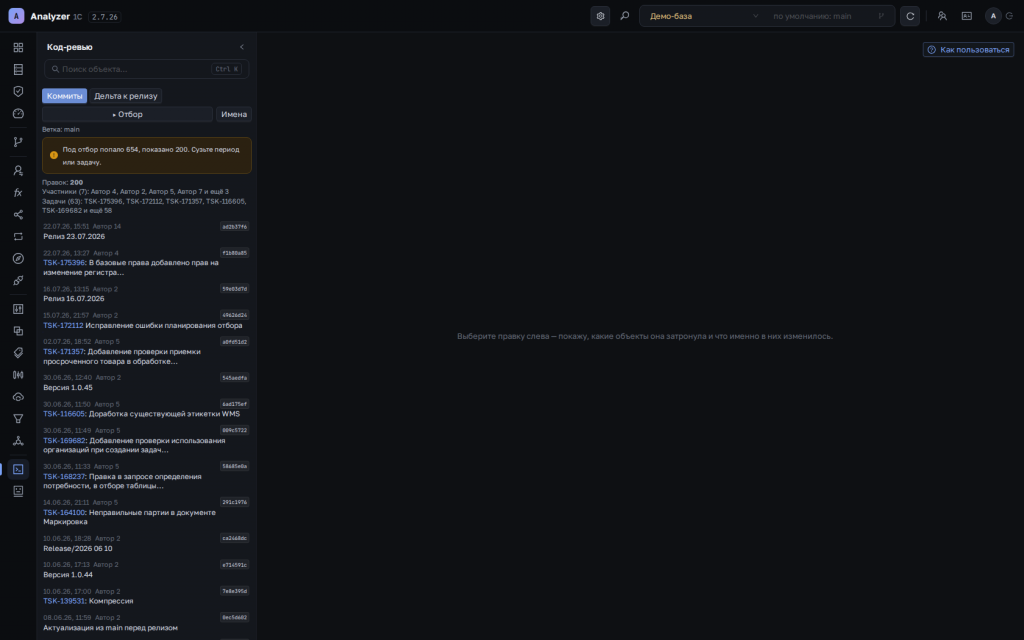Open the branch selector 'по умолчанию: main'
Image resolution: width=1024 pixels, height=640 pixels.
coord(829,16)
